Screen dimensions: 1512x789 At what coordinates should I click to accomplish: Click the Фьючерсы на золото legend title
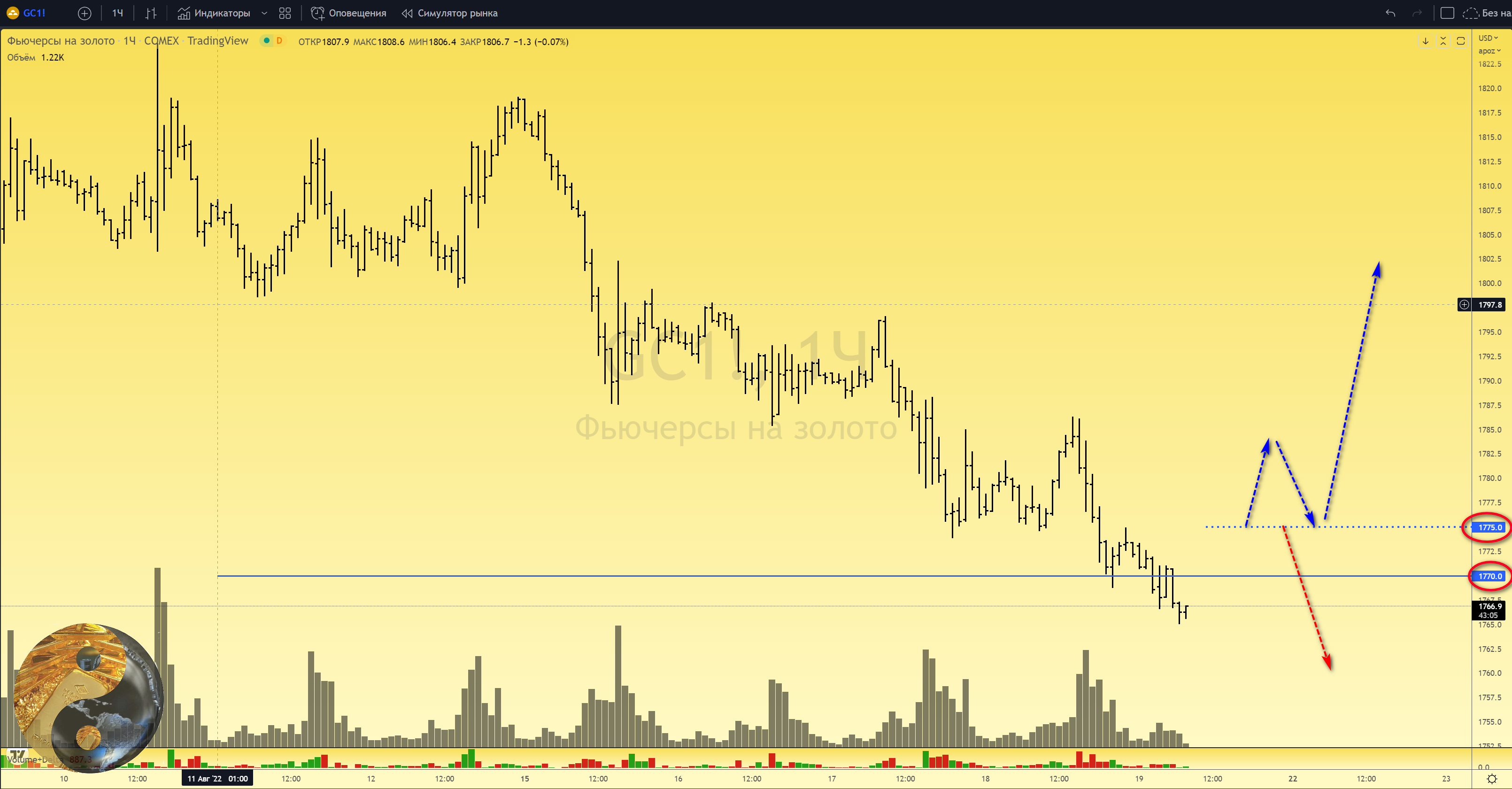pyautogui.click(x=61, y=41)
